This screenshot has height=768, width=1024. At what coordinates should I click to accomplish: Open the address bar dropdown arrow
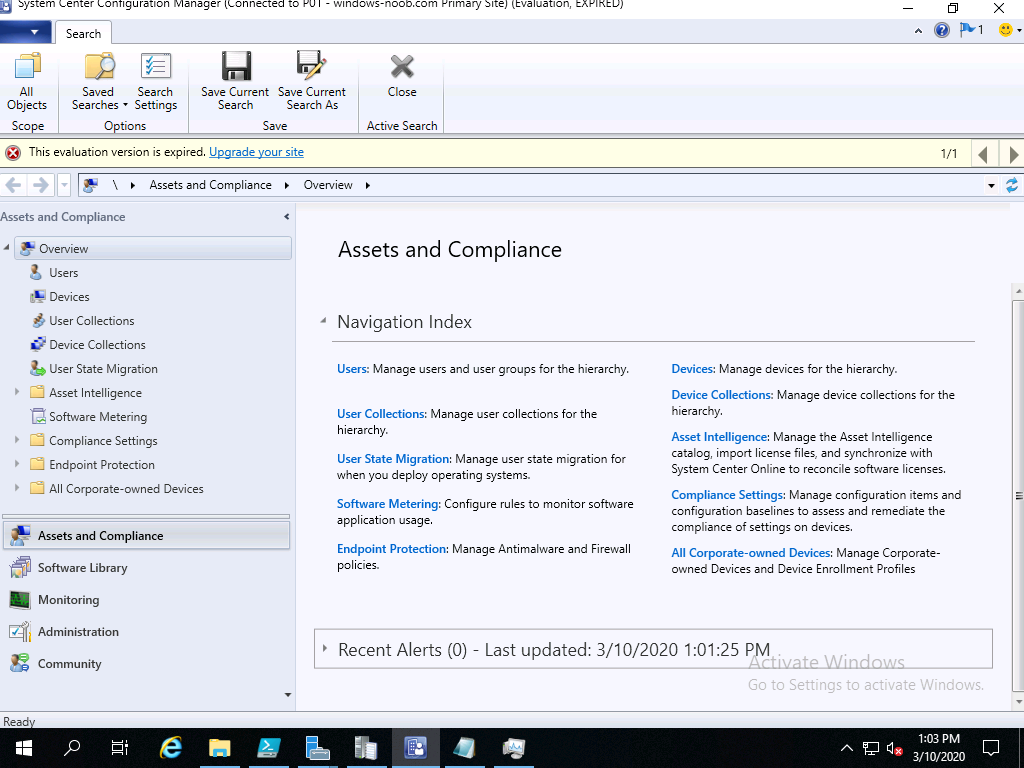point(991,186)
